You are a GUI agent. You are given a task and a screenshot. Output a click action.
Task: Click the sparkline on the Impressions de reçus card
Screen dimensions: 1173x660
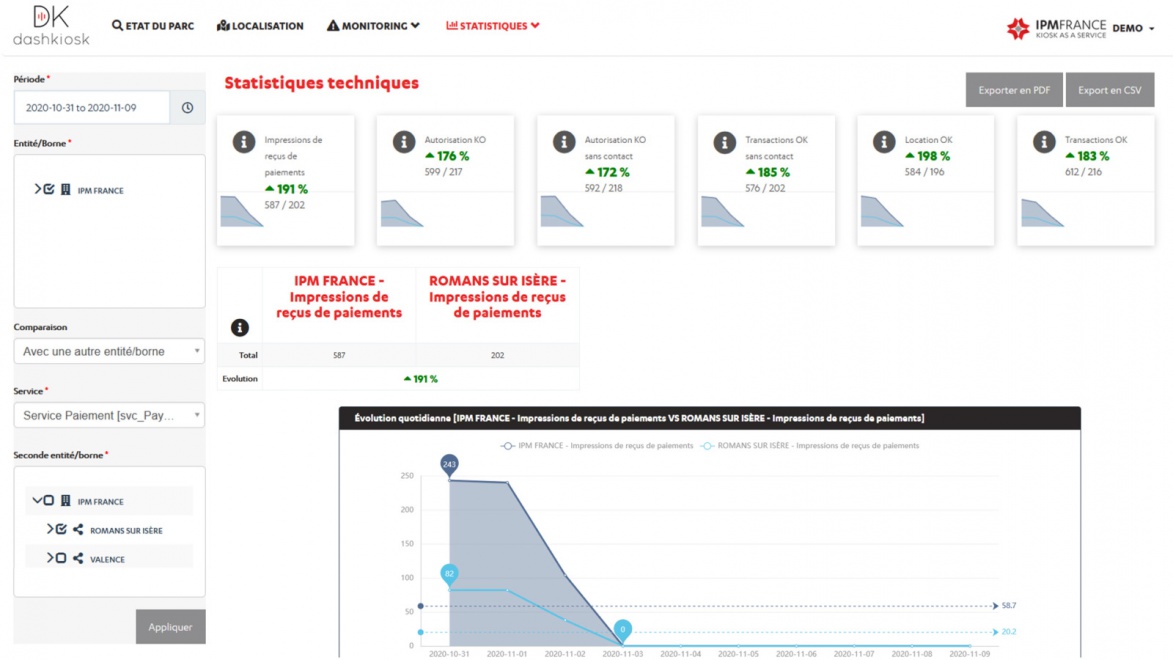(242, 211)
